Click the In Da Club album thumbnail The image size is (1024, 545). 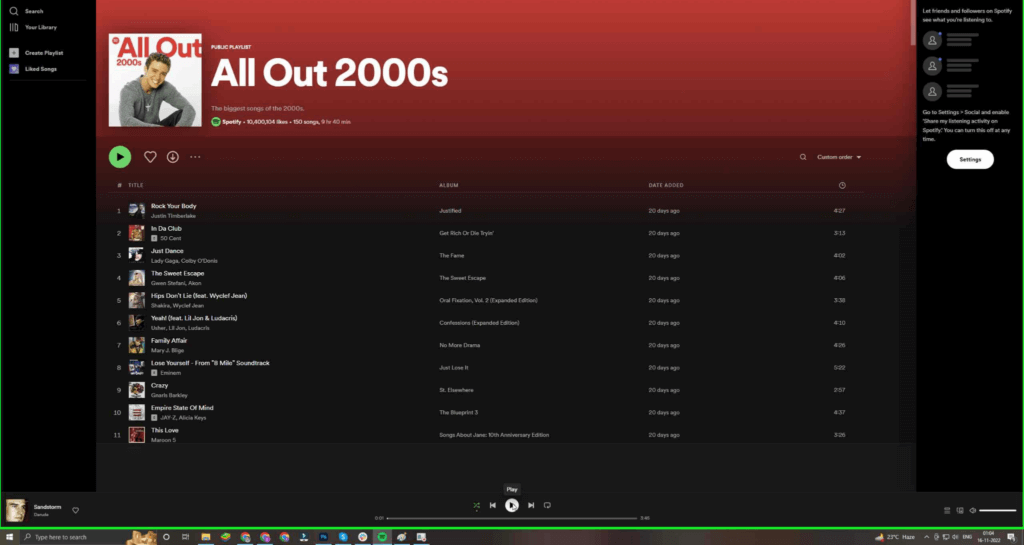click(136, 233)
